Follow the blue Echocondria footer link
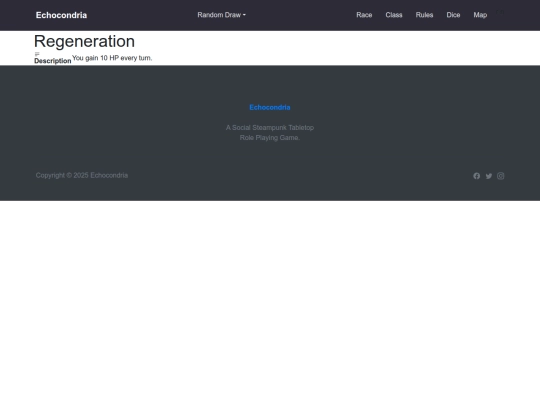This screenshot has height=405, width=540. tap(270, 107)
